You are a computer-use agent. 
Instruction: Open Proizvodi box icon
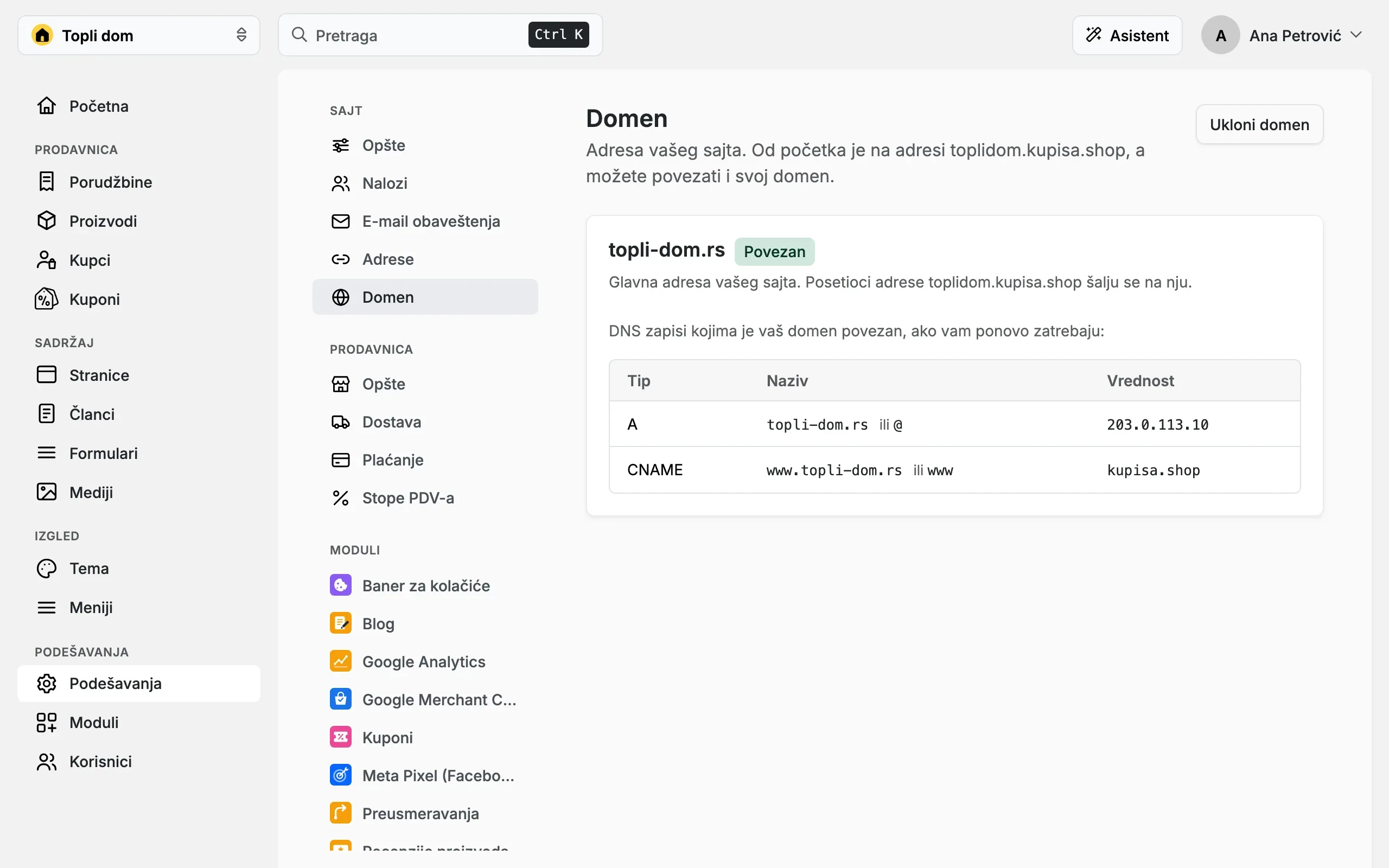coord(47,220)
